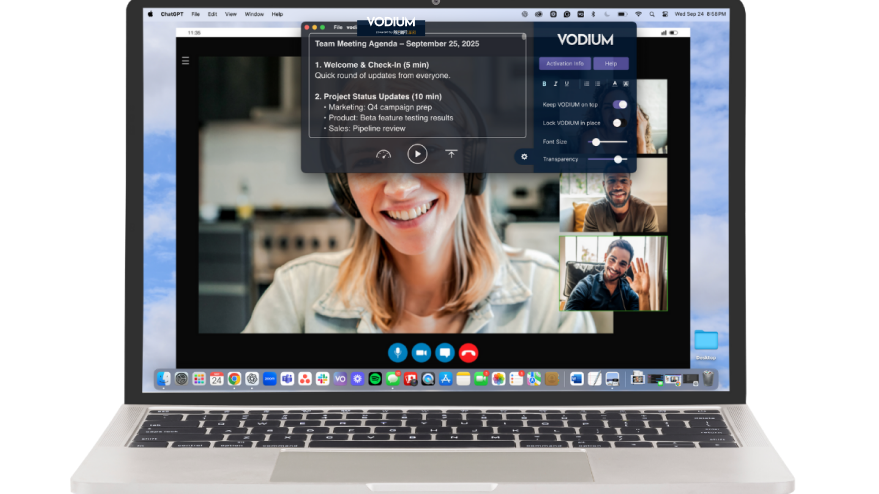Open File menu in VODIUM window
879x494 pixels.
click(x=338, y=27)
